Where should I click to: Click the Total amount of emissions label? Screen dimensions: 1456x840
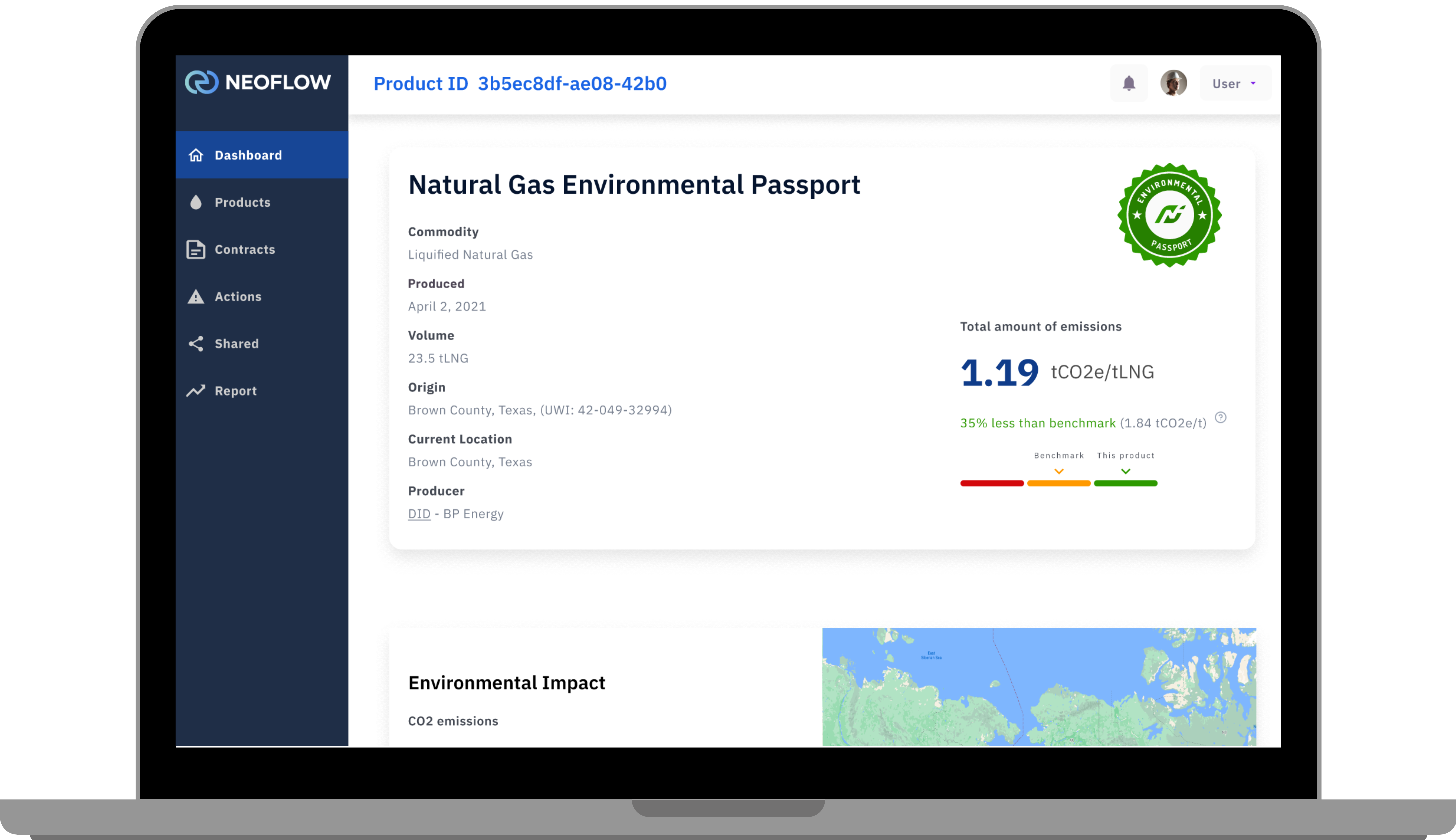point(1041,327)
